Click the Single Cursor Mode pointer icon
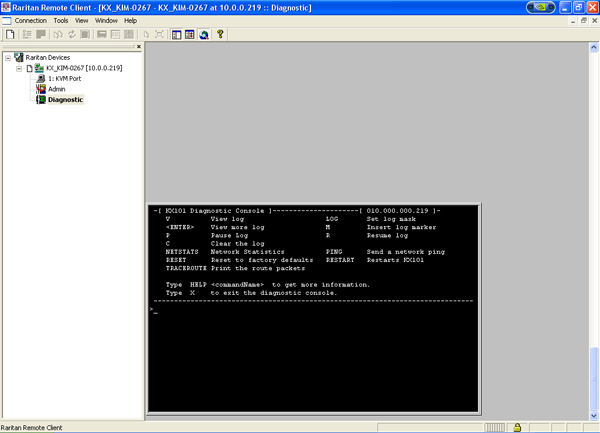The width and height of the screenshot is (600, 433). click(146, 34)
